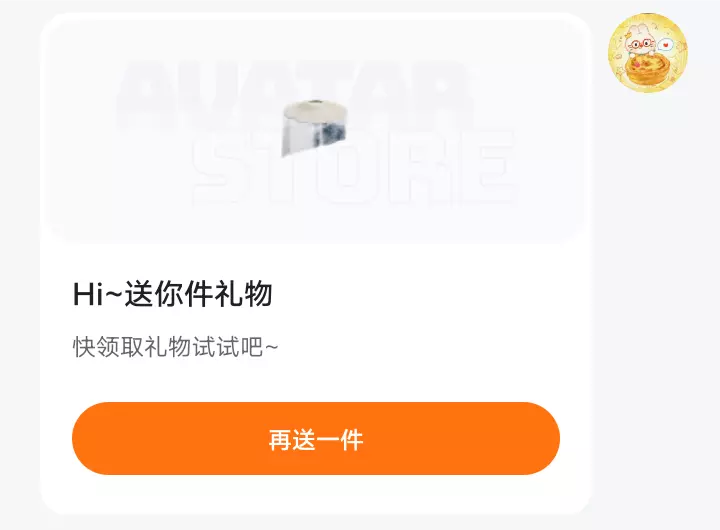Click the heart speech bubble in avatar

point(664,45)
